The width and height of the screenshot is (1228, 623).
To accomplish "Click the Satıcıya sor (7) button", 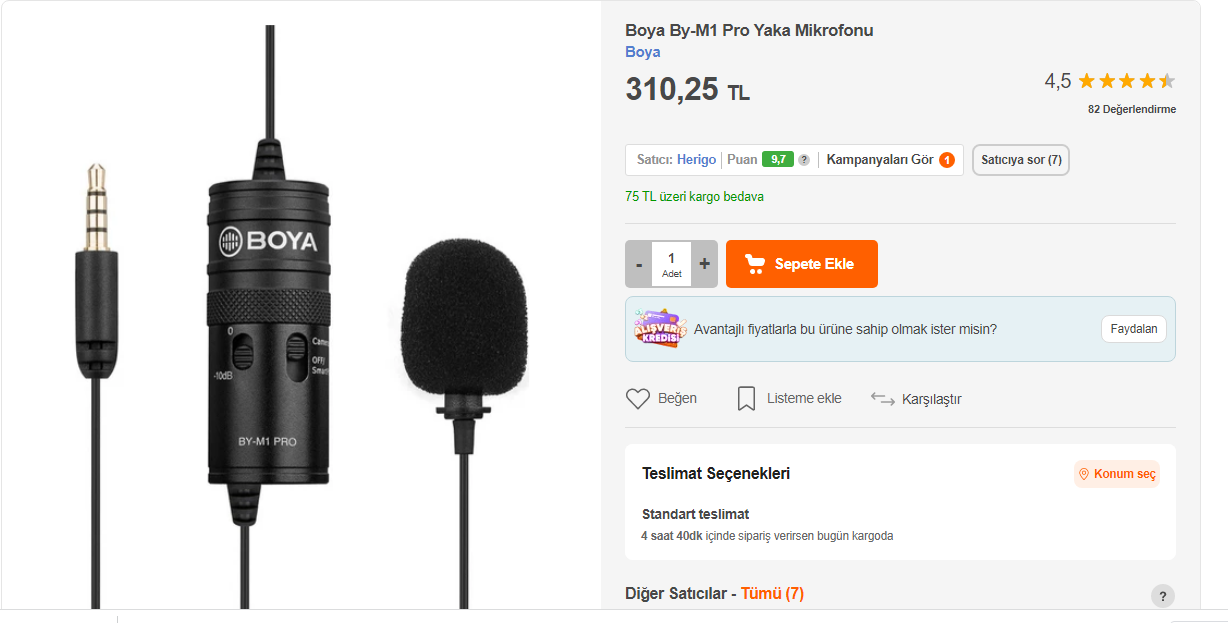I will pyautogui.click(x=1021, y=160).
